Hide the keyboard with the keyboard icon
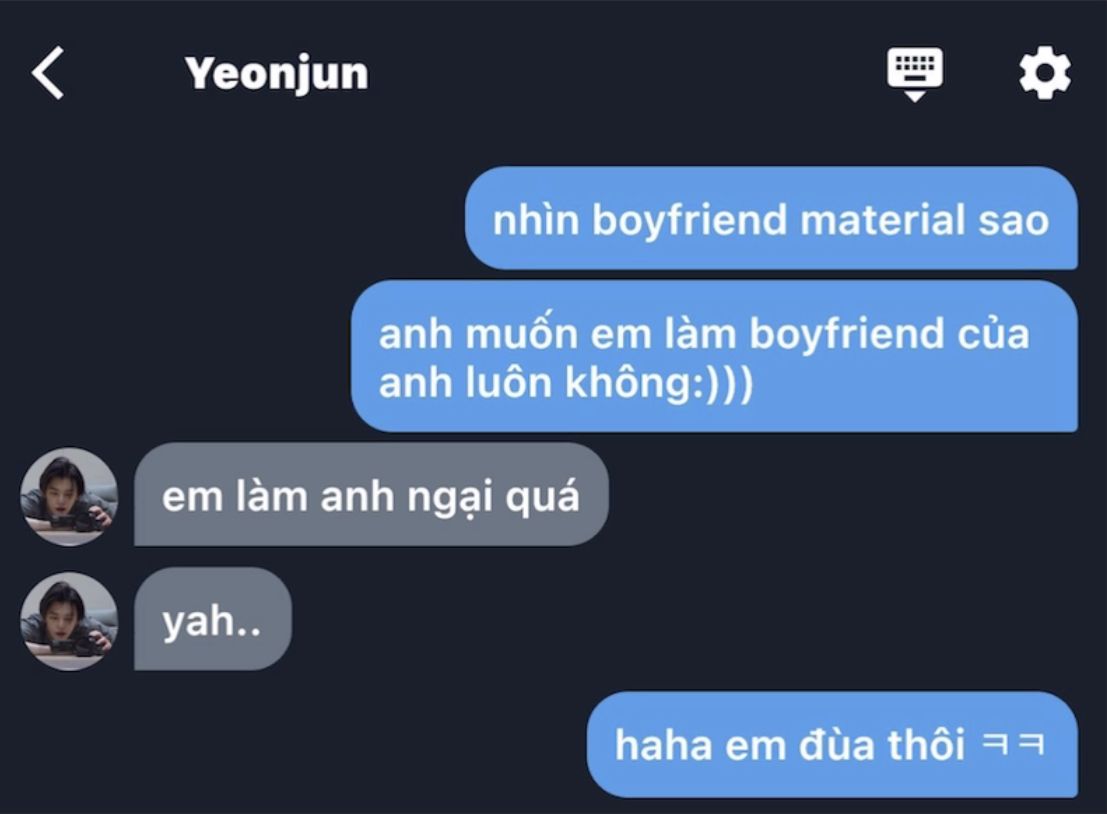This screenshot has width=1107, height=814. pos(914,74)
